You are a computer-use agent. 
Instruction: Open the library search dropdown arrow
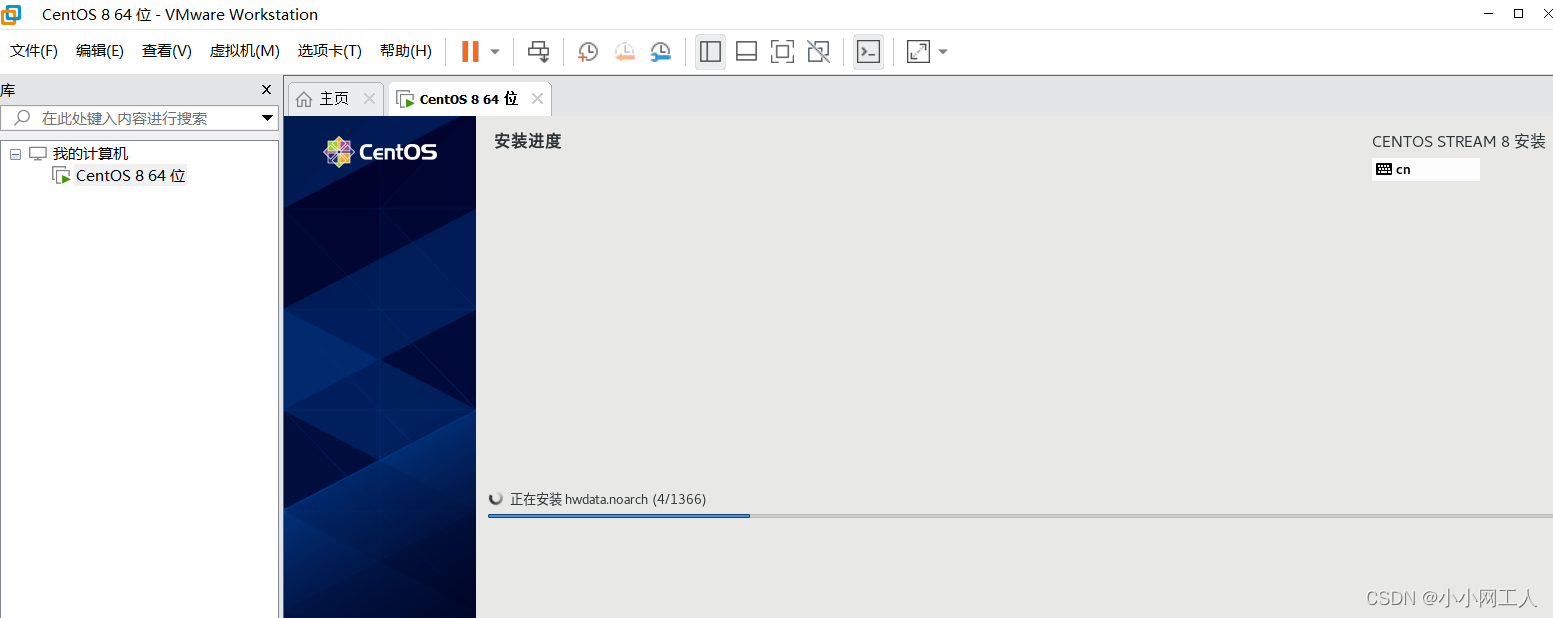tap(267, 118)
